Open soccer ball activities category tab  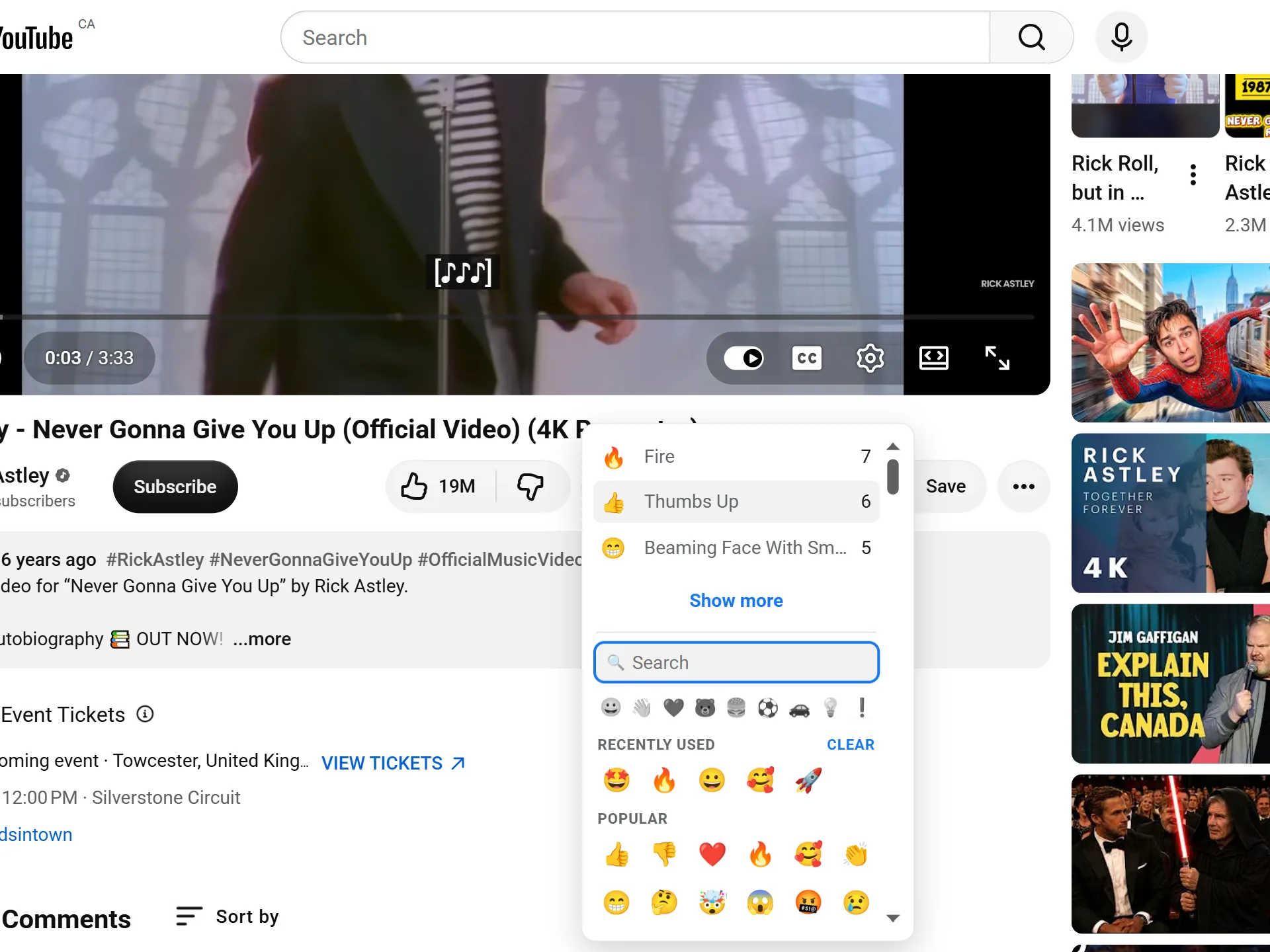768,708
